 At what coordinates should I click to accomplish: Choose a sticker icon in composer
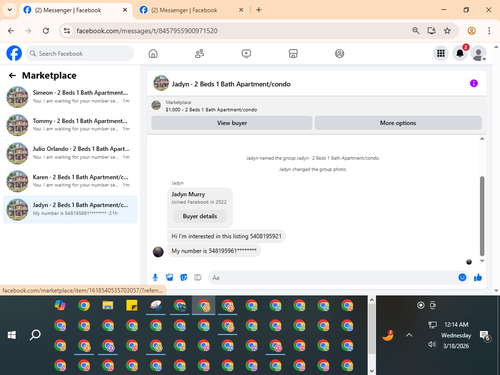tap(184, 277)
